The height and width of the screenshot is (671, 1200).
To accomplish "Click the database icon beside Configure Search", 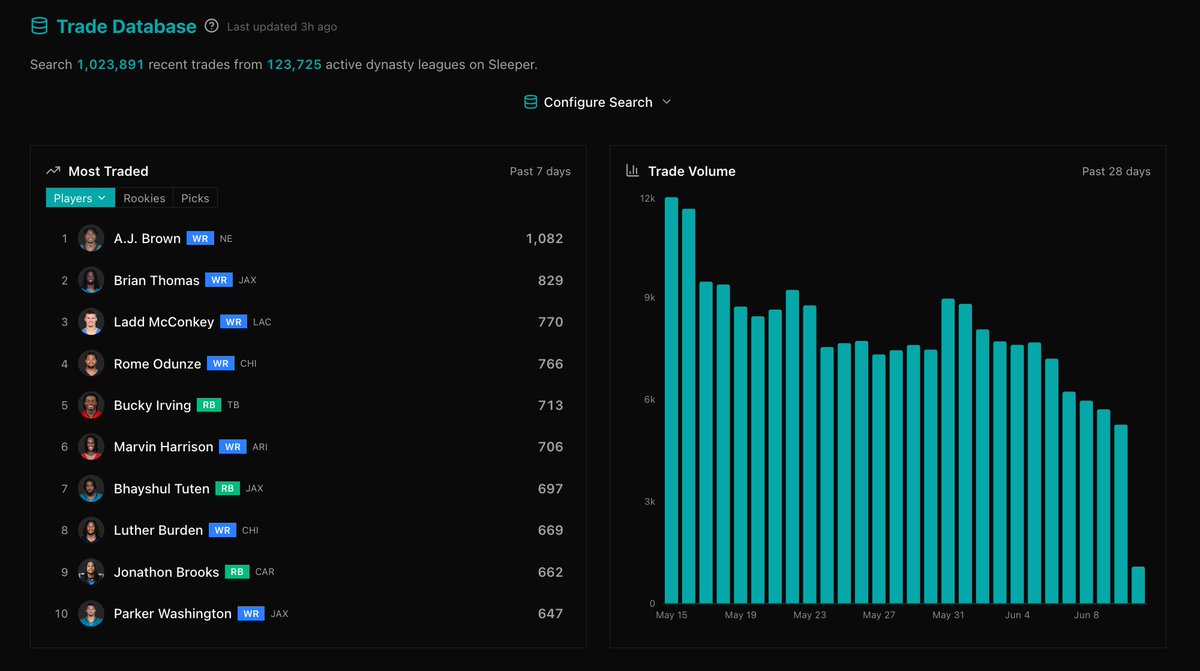I will tap(531, 102).
